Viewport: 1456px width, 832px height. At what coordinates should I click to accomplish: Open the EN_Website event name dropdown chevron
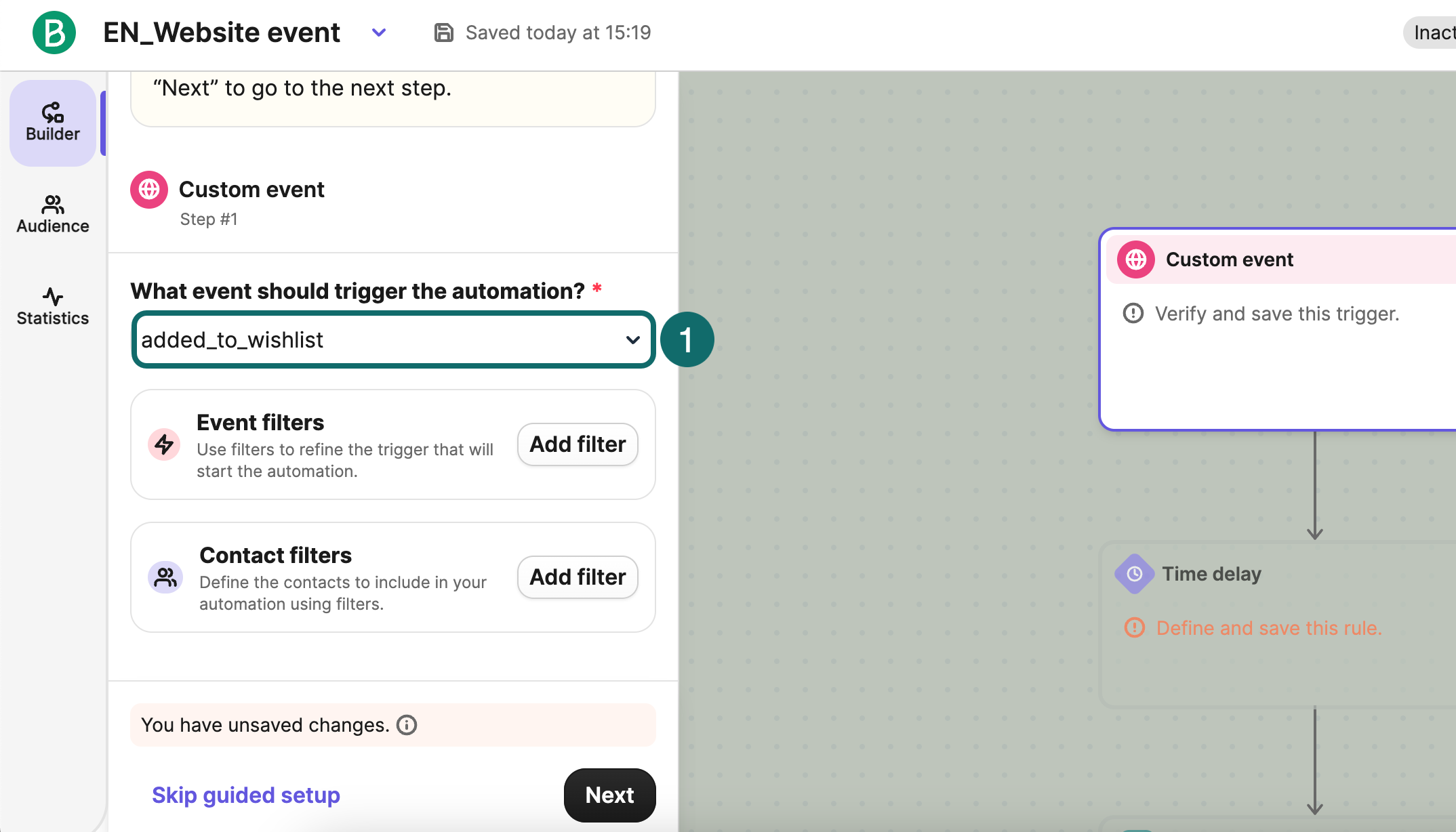click(x=379, y=33)
